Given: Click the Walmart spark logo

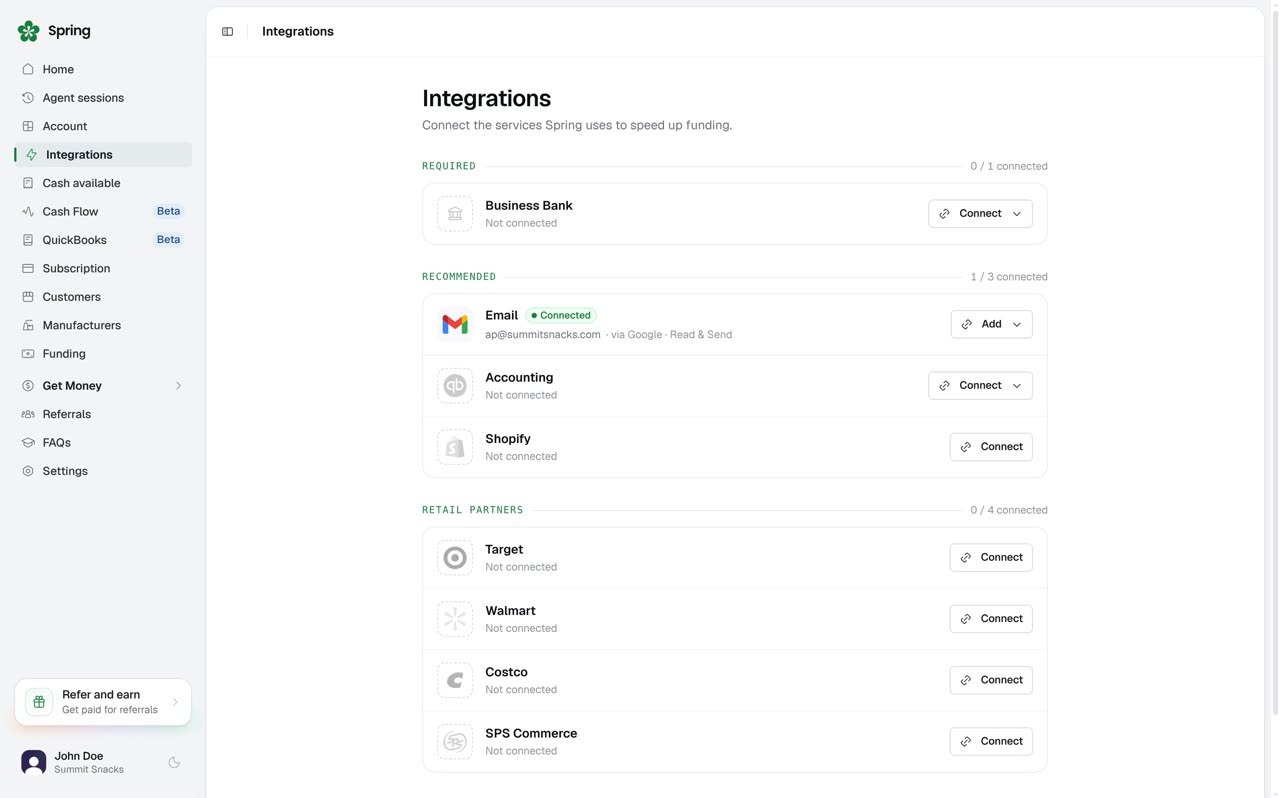Looking at the screenshot, I should pyautogui.click(x=455, y=619).
